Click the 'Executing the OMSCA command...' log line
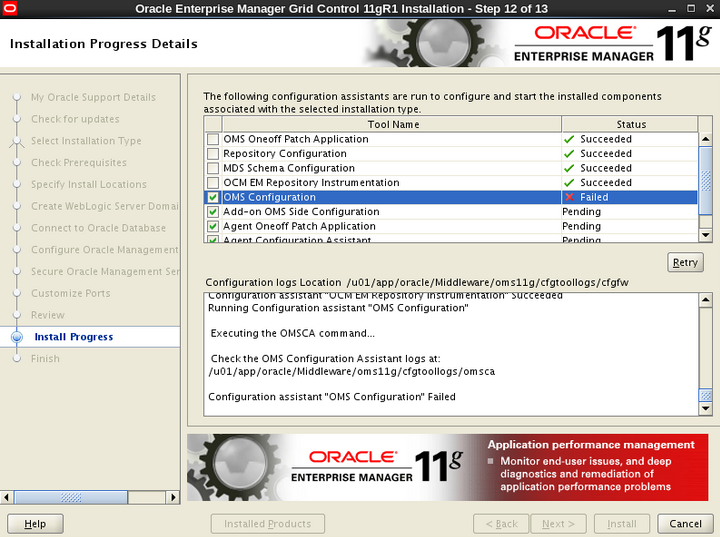Screen dimensions: 720x537 point(292,334)
